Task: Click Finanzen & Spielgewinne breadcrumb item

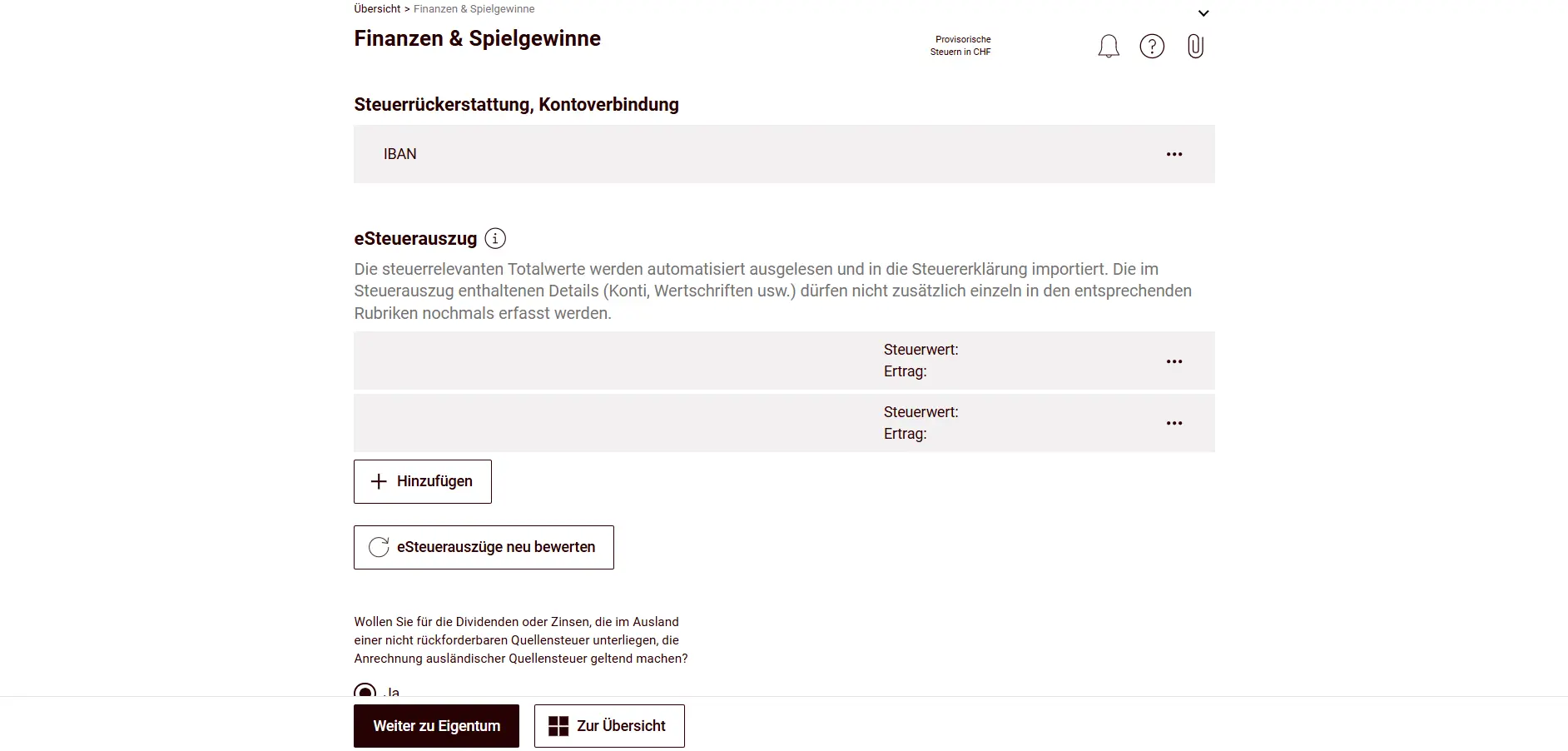Action: pos(474,9)
